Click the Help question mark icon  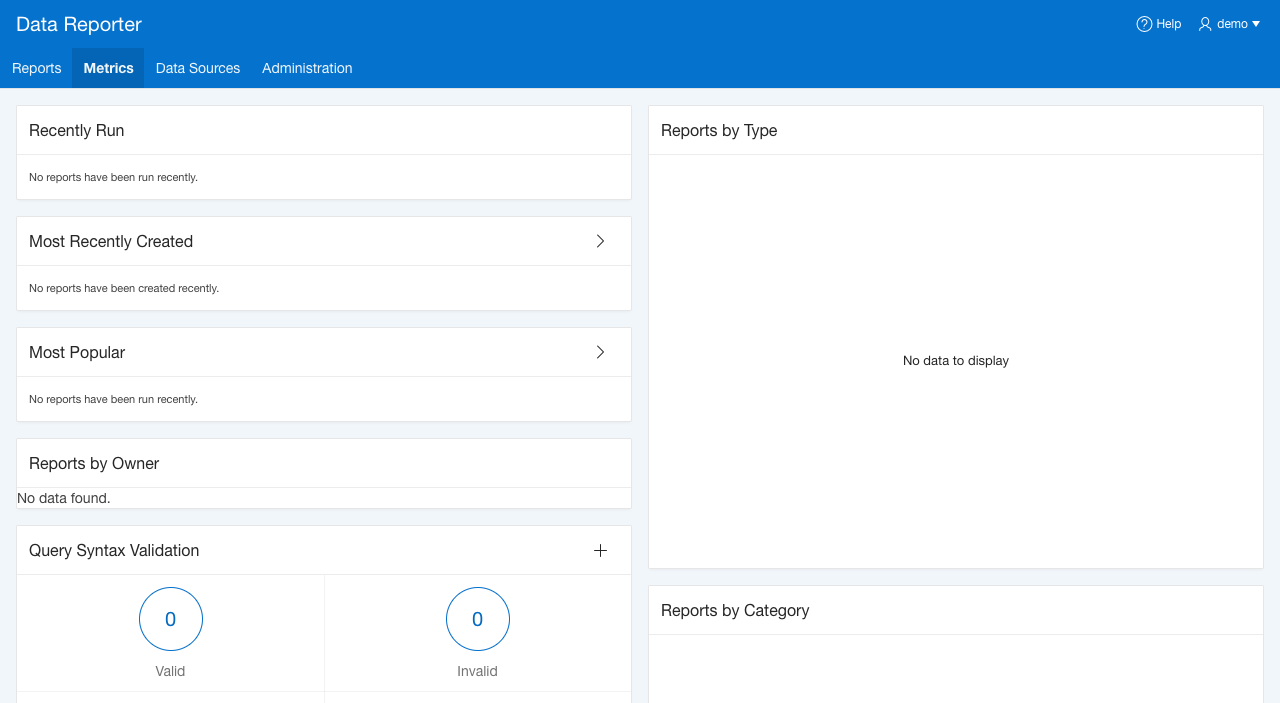[1144, 24]
